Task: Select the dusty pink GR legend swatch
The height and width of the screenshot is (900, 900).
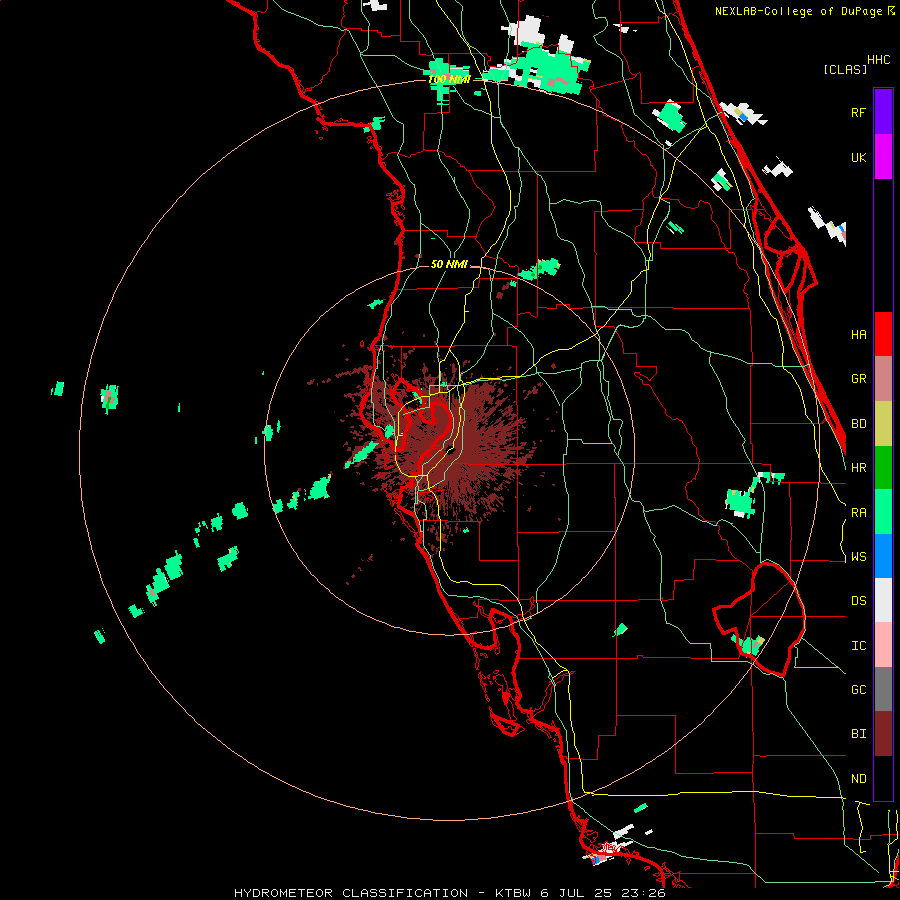Action: (x=883, y=378)
